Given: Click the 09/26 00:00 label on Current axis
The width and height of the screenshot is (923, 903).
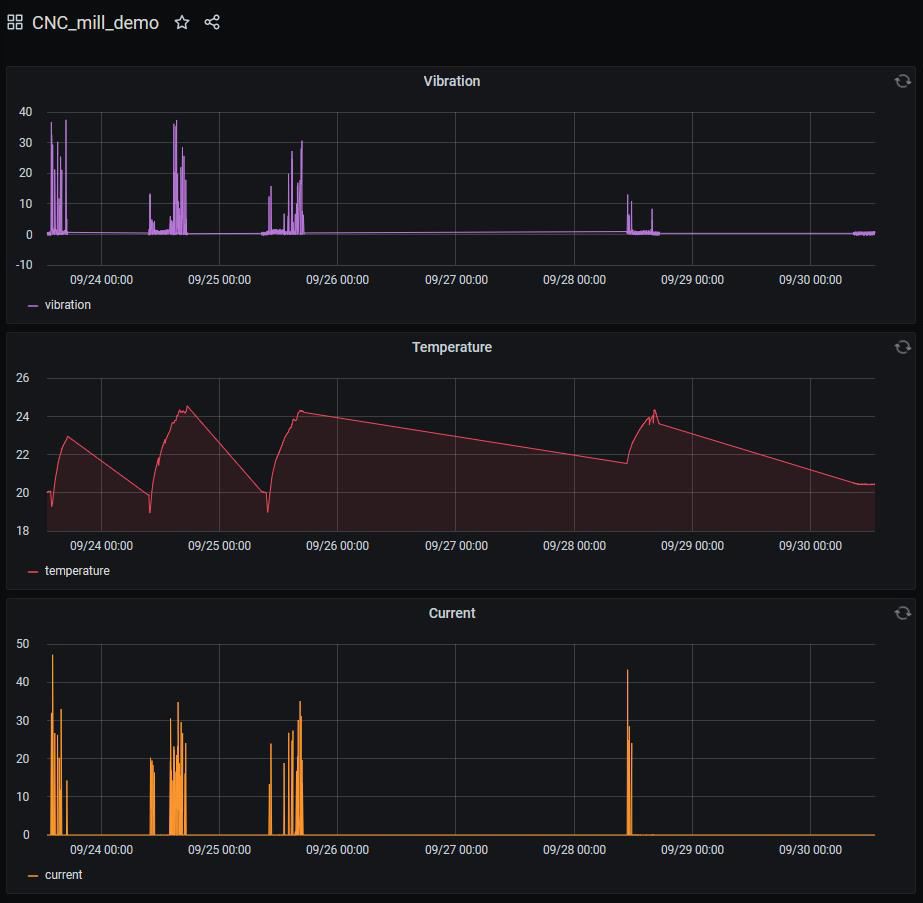Looking at the screenshot, I should [x=337, y=850].
